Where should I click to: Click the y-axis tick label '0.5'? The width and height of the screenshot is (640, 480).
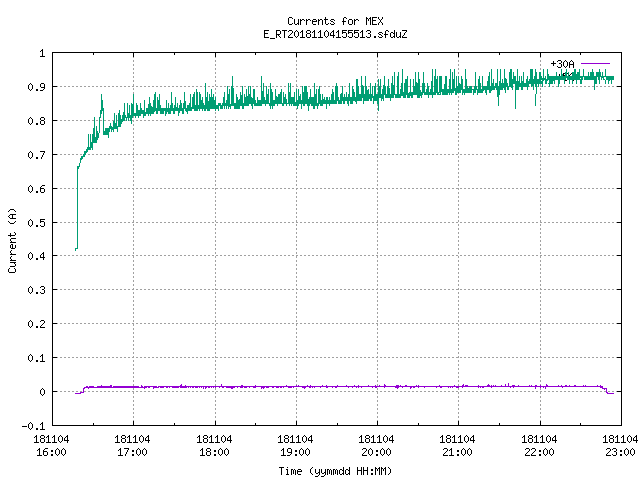(x=36, y=223)
